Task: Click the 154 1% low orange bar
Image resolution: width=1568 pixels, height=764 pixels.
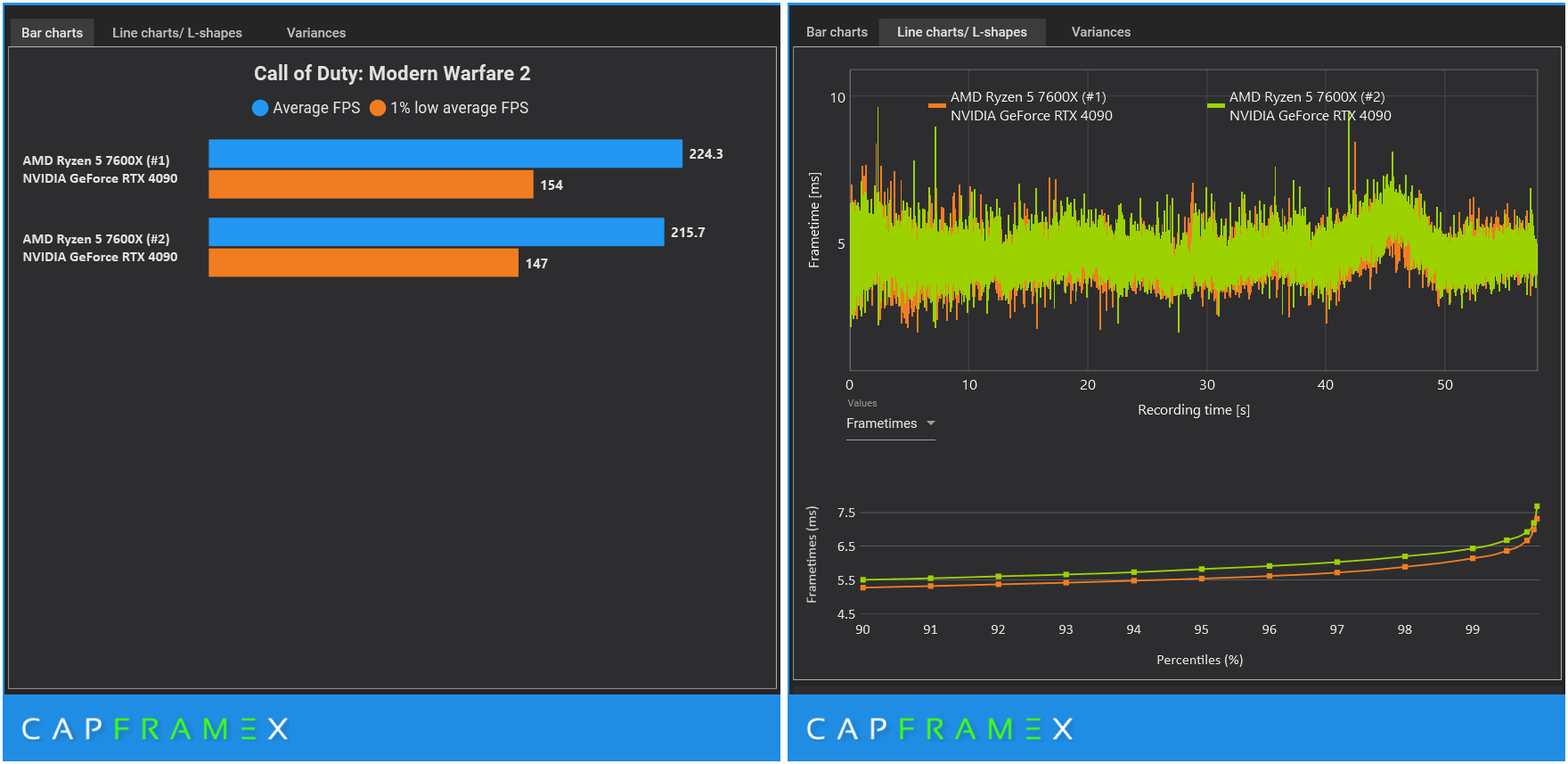Action: click(371, 185)
